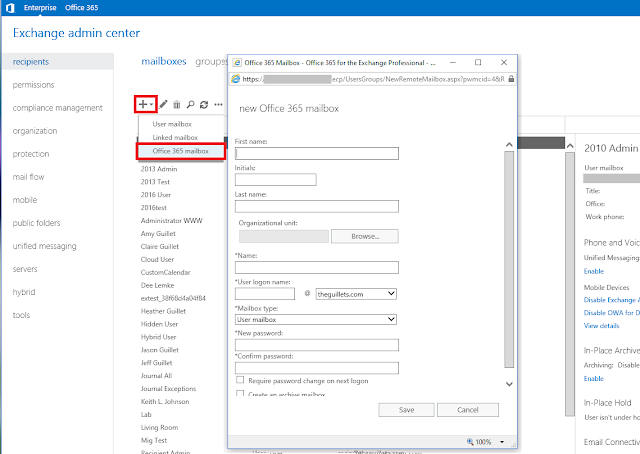Open tools in the left navigation
The width and height of the screenshot is (640, 454).
click(21, 315)
